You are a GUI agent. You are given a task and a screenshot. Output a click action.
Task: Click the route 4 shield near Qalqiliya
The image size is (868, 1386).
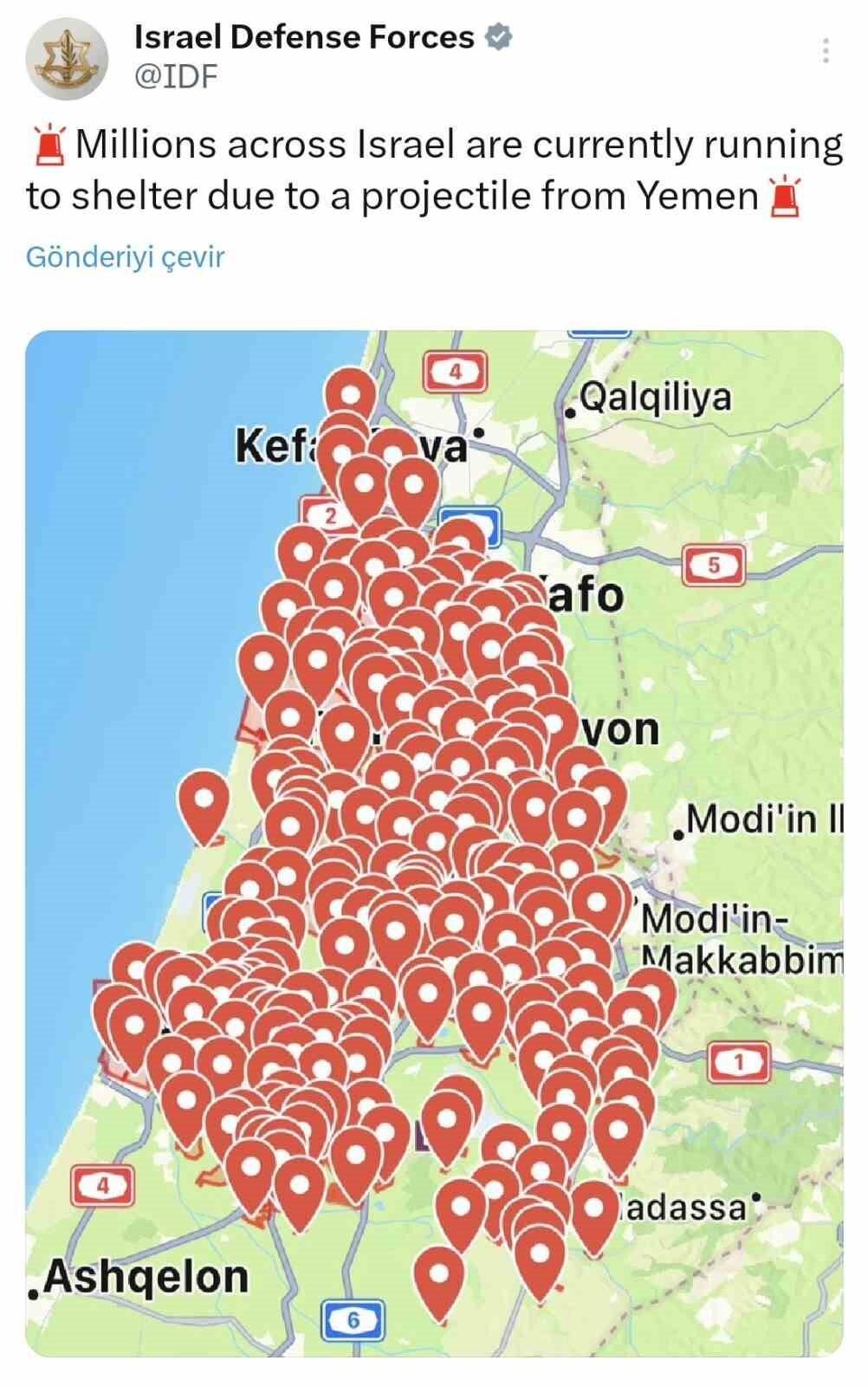tap(454, 372)
